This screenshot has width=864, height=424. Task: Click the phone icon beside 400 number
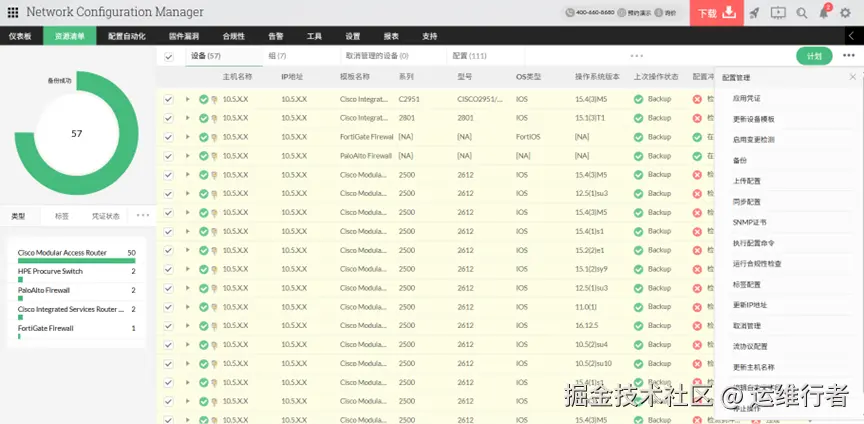(x=570, y=13)
